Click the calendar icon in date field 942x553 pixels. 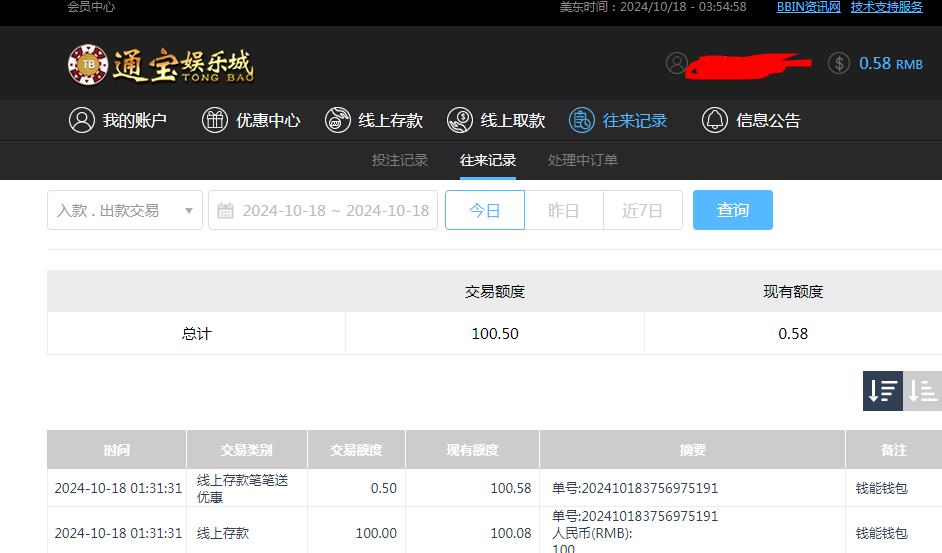click(225, 210)
